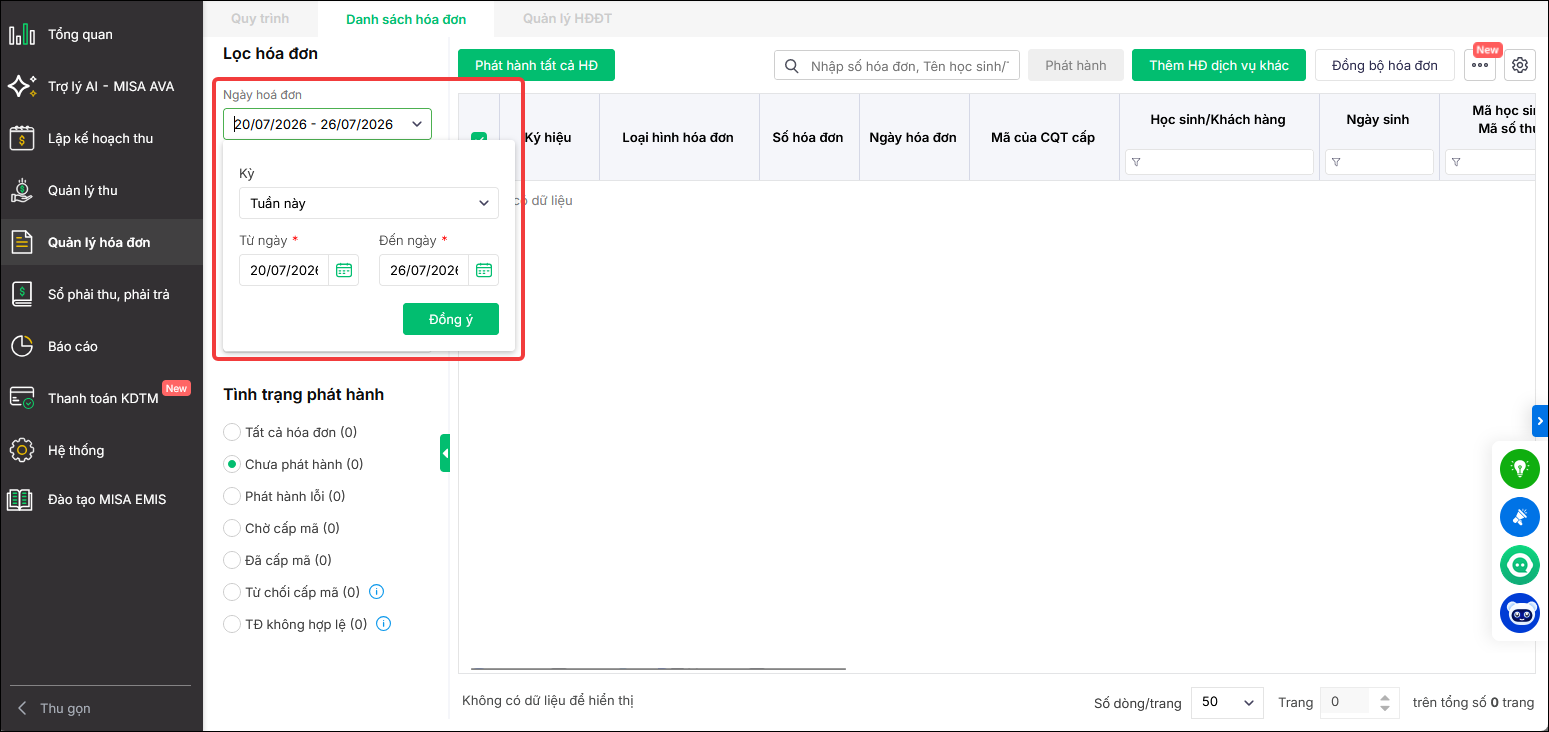The height and width of the screenshot is (732, 1549).
Task: Click the Từ ngày date input field
Action: coord(284,270)
